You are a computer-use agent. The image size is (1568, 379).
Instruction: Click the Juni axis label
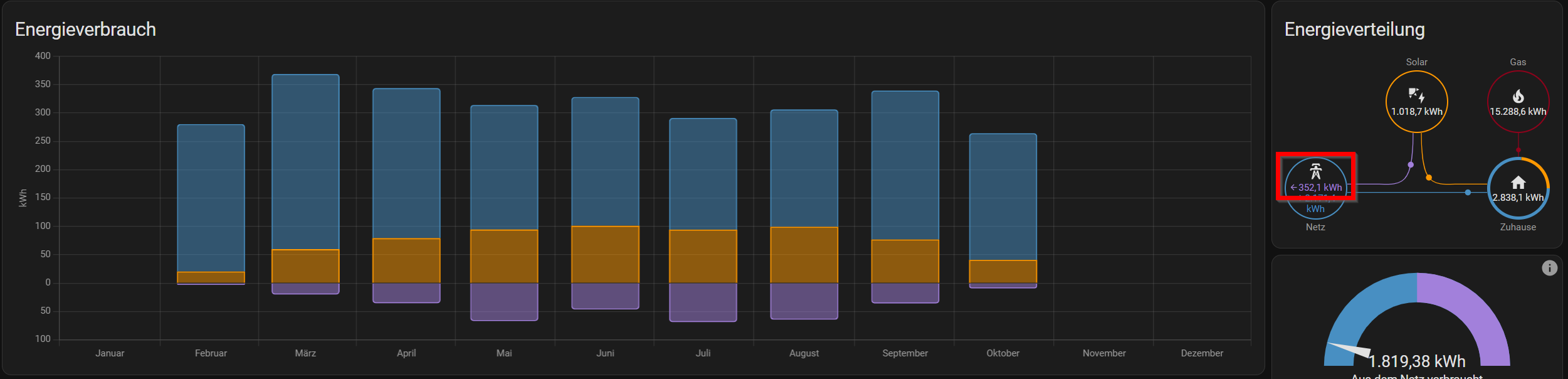point(605,353)
